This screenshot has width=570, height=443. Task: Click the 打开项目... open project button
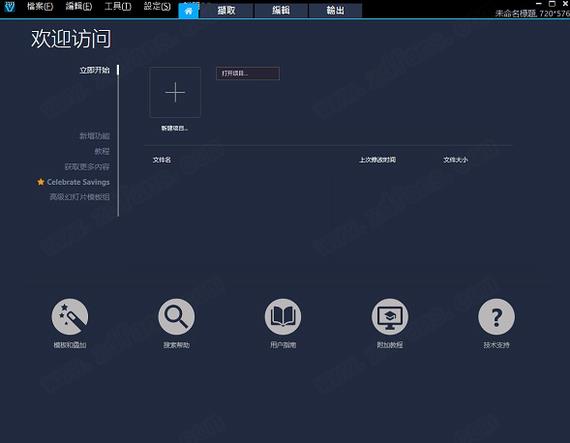[x=248, y=73]
